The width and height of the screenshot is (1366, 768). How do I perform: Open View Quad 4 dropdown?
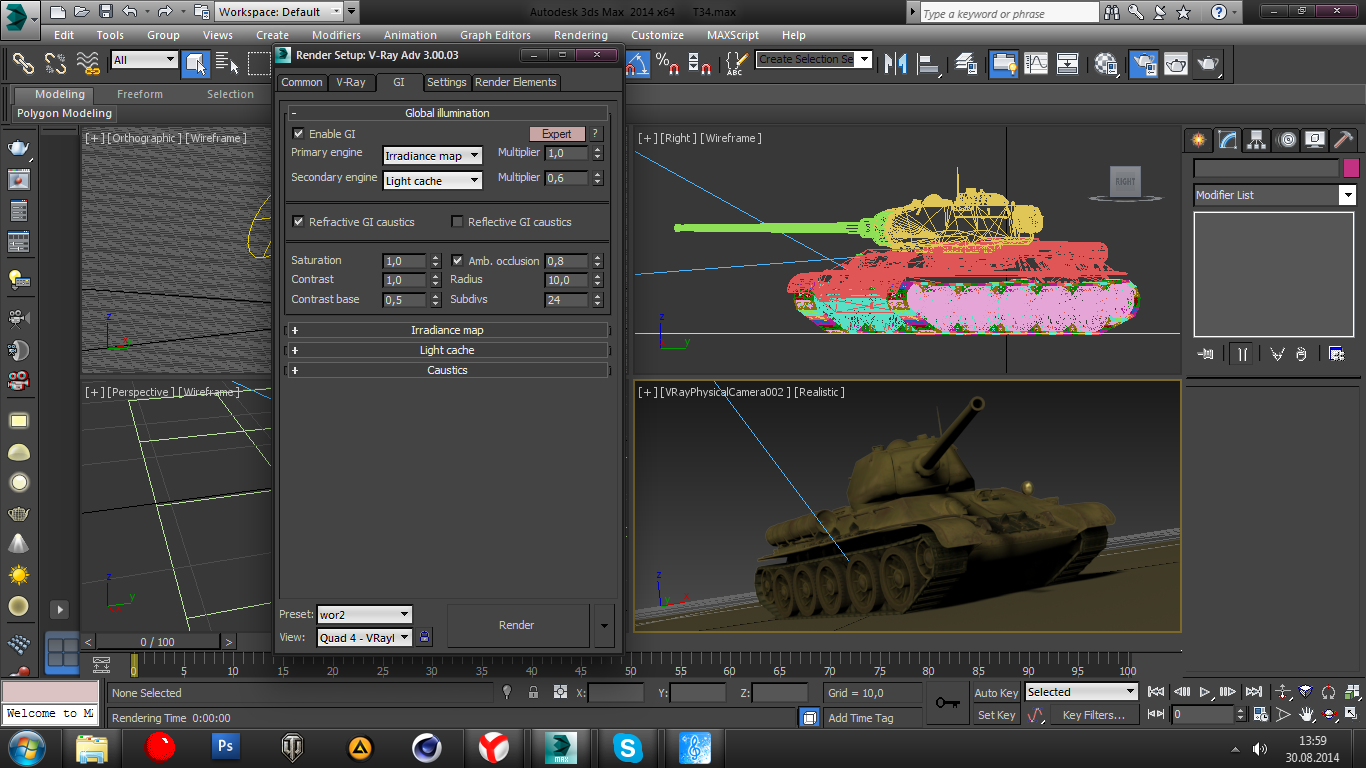pyautogui.click(x=364, y=637)
